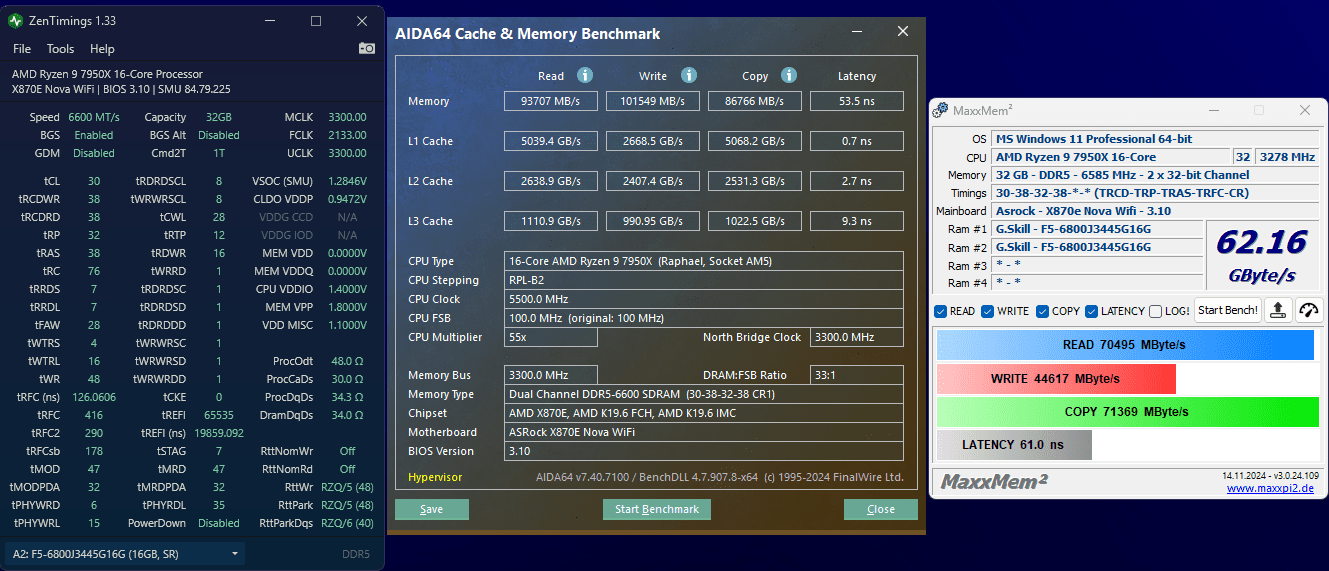Click the MaxxMem Mainboard Asrock X870e value
The image size is (1329, 571).
[1154, 211]
